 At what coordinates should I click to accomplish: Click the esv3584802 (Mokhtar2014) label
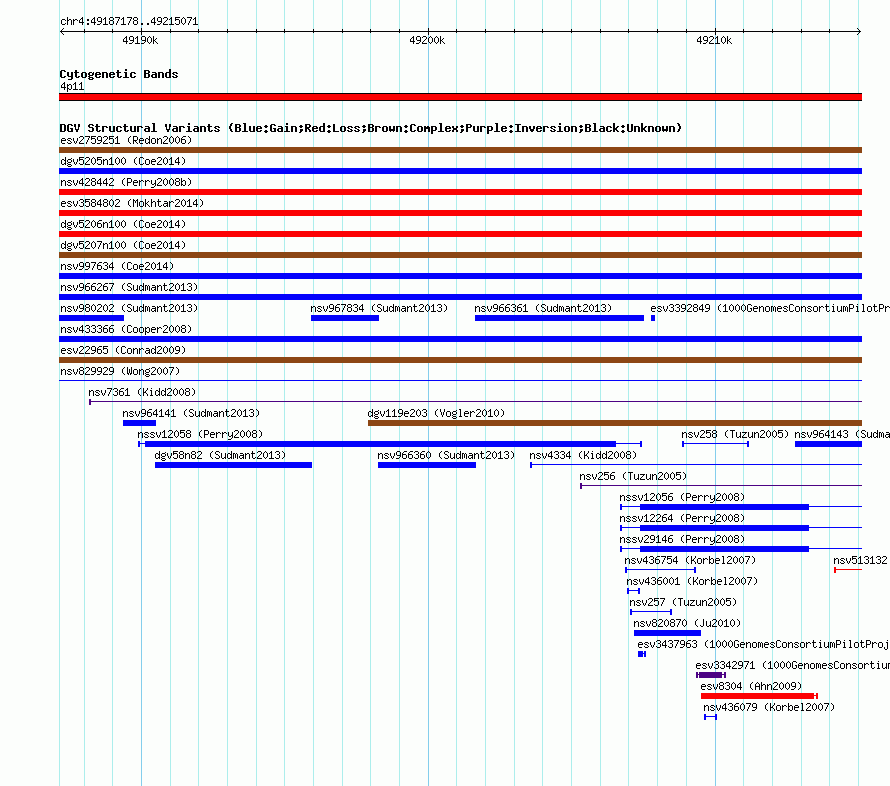tap(132, 203)
